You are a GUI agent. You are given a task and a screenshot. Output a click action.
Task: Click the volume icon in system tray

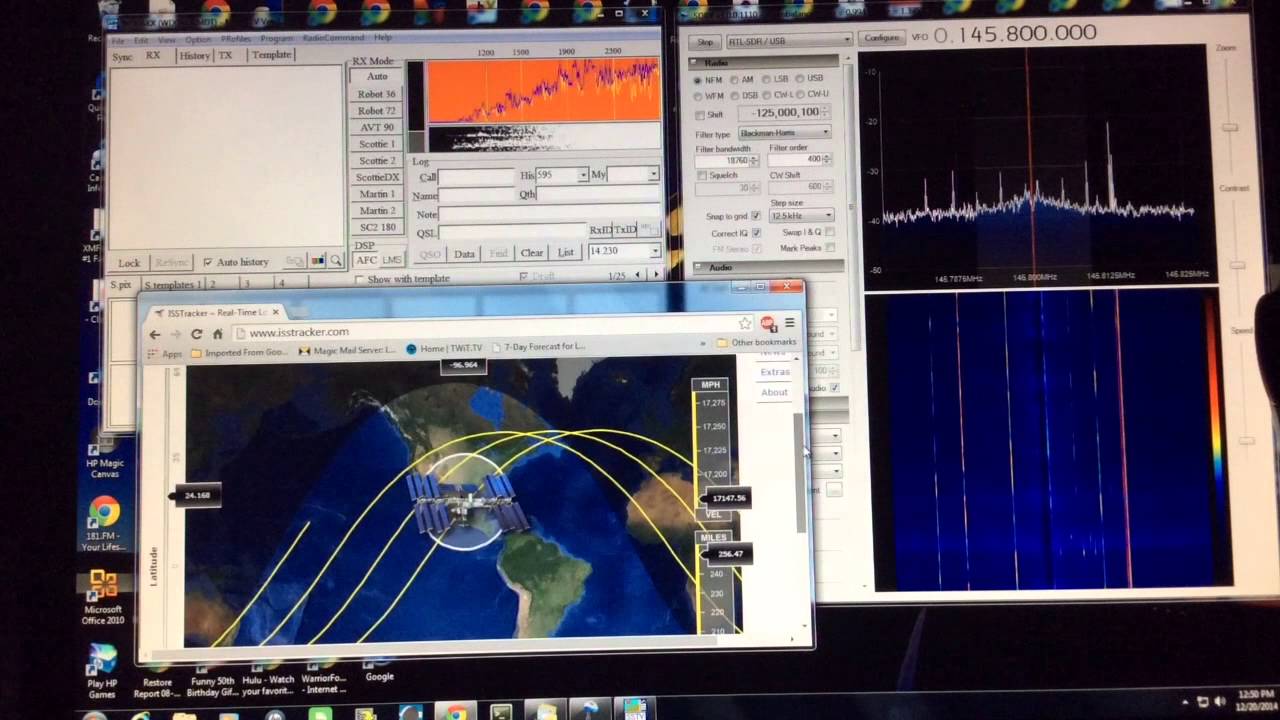coord(1221,702)
